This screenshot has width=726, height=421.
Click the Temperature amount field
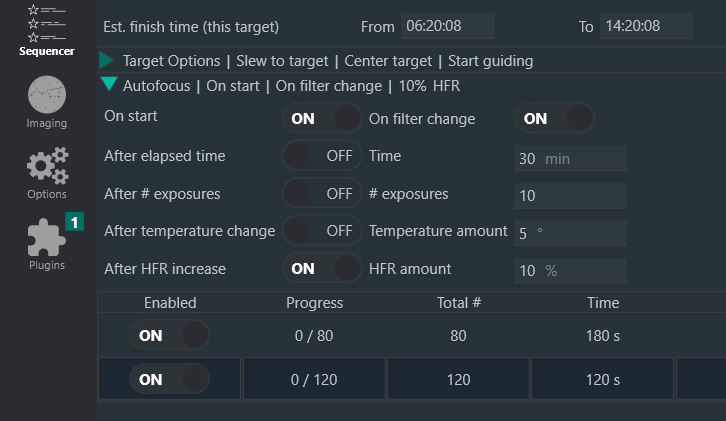pos(570,232)
